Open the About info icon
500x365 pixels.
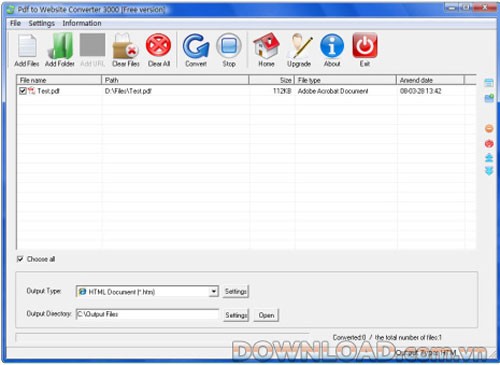click(x=332, y=46)
